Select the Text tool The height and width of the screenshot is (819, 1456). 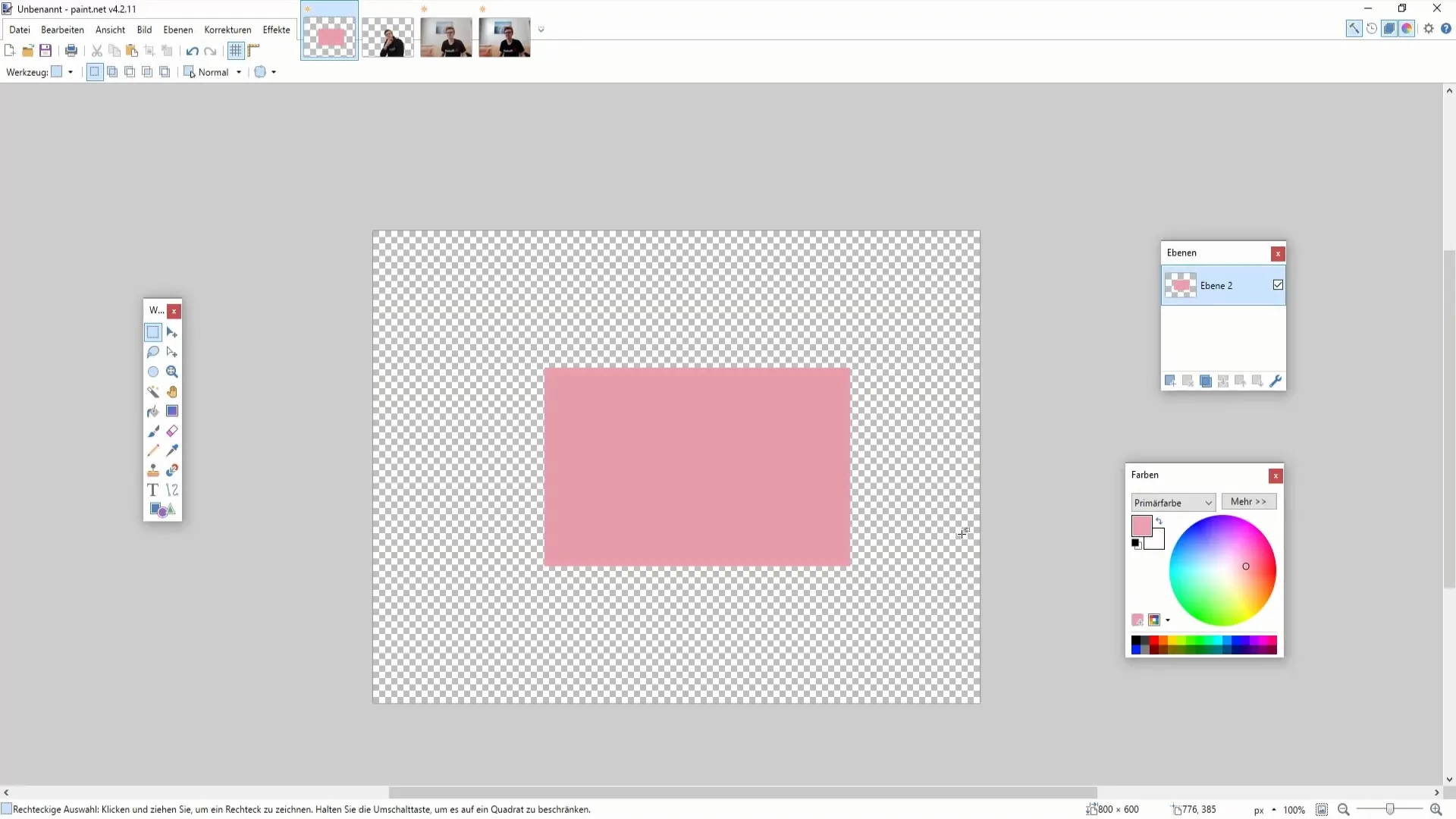[153, 490]
